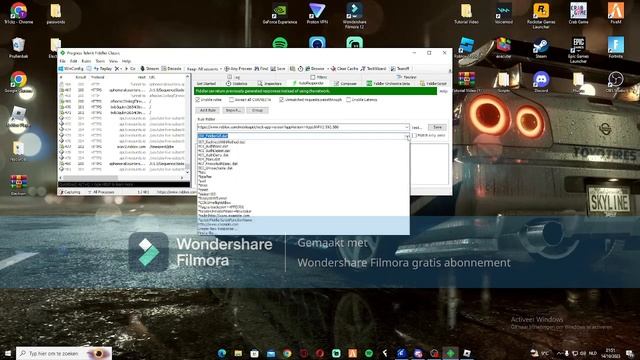This screenshot has width=640, height=360.
Task: Click the Windows Start button
Action: pos(7,353)
